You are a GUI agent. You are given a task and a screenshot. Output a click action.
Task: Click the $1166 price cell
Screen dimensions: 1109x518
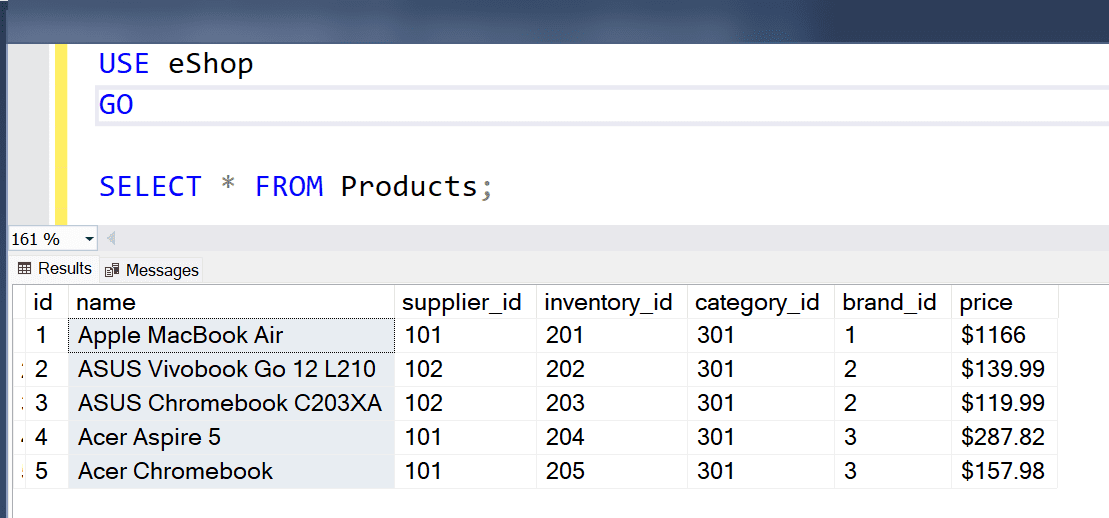1004,335
